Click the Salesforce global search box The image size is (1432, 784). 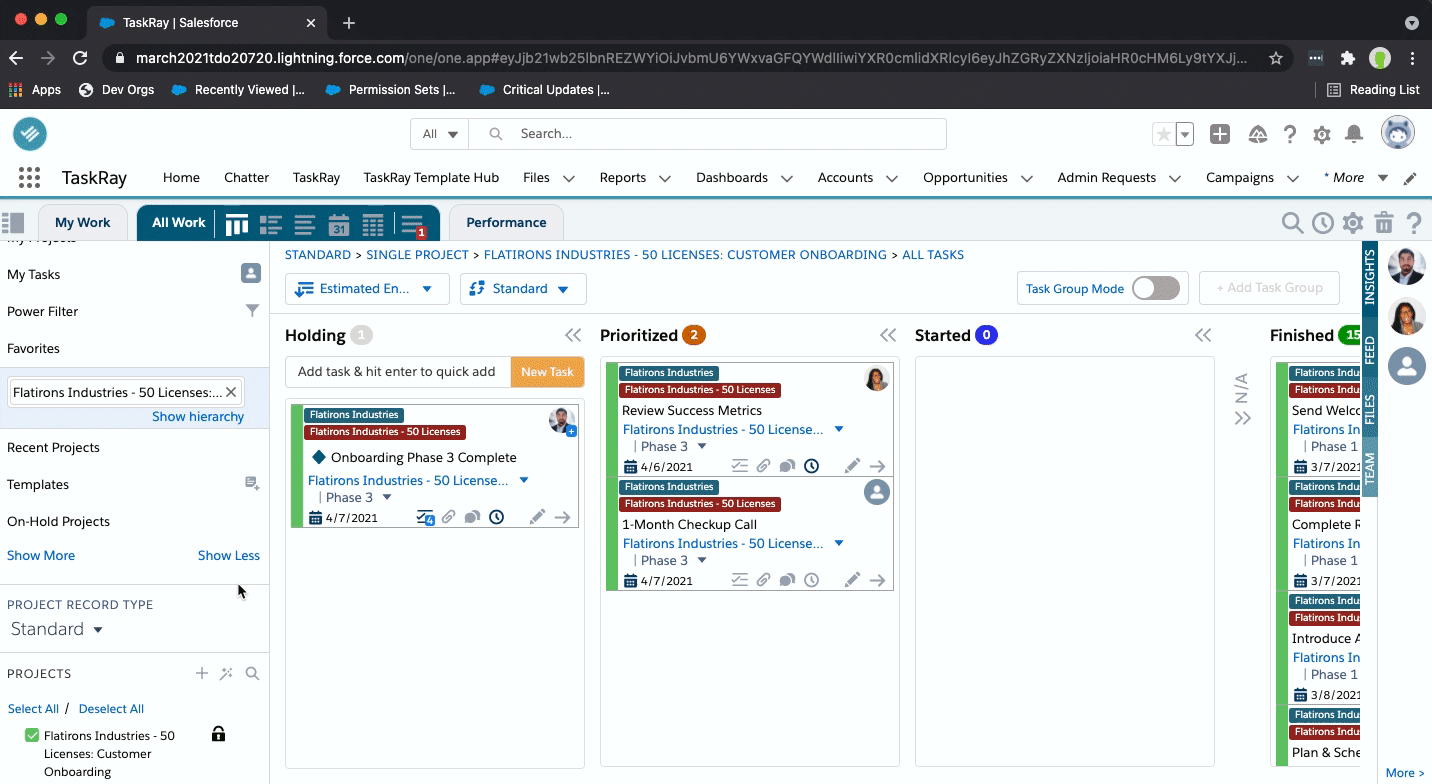(707, 134)
